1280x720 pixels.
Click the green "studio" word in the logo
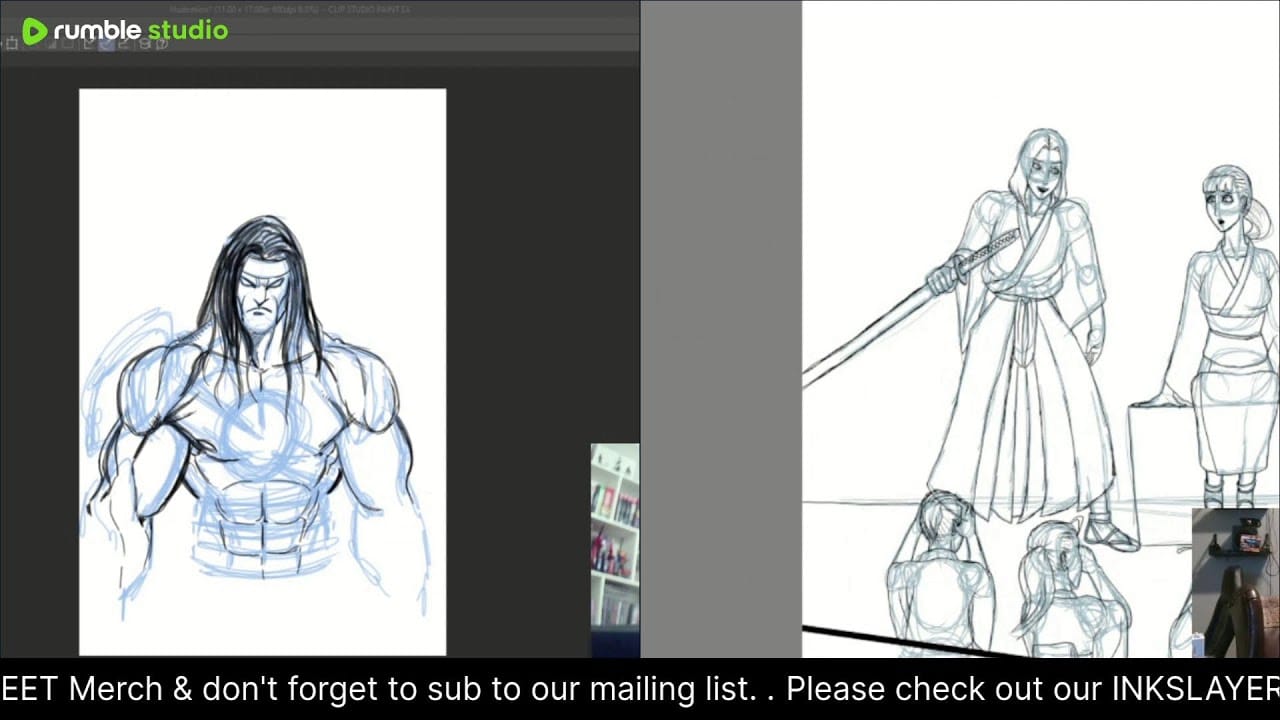(188, 31)
